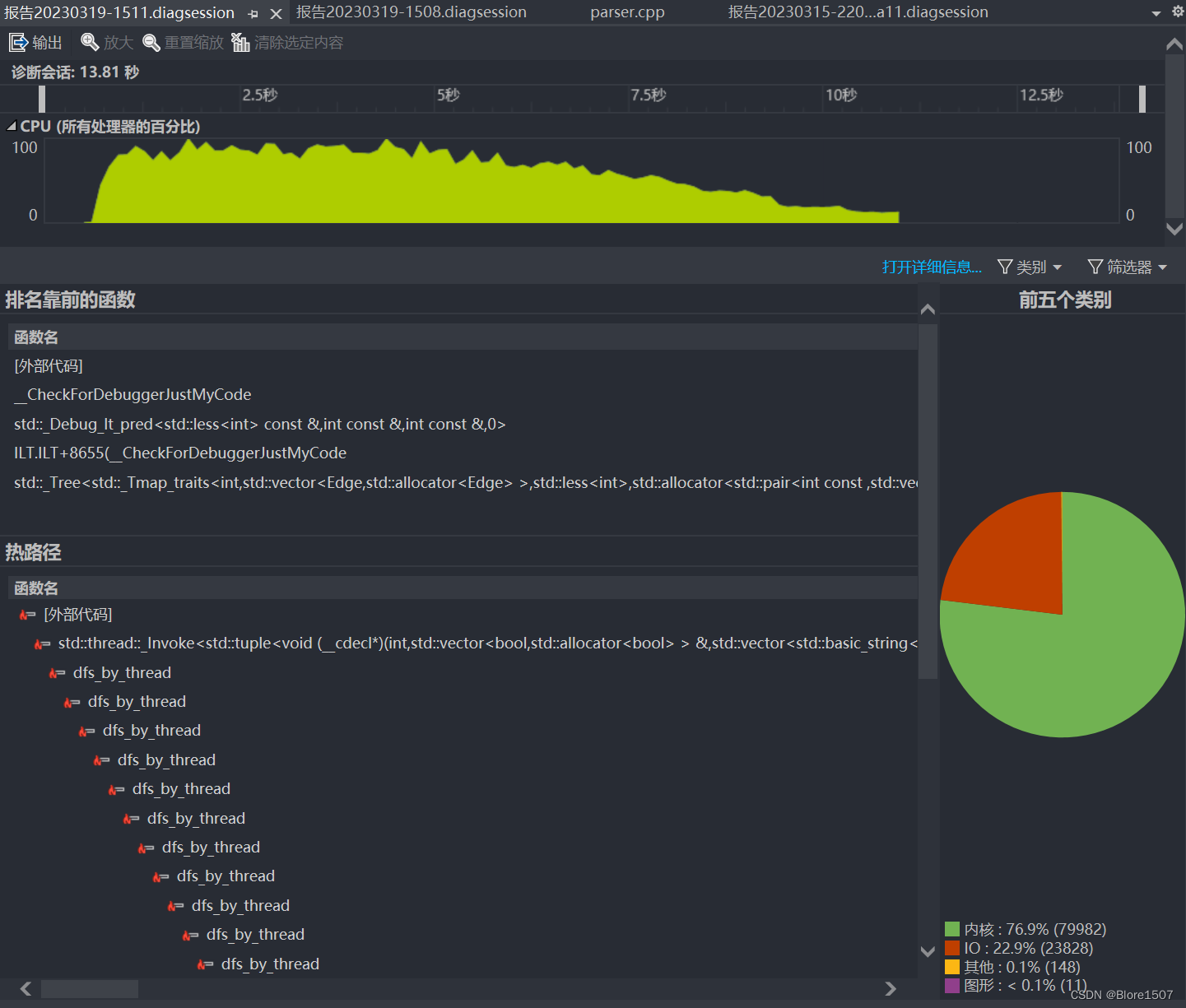Click the Zoom In (放大) magnifier icon
This screenshot has height=1008, width=1186.
90,42
